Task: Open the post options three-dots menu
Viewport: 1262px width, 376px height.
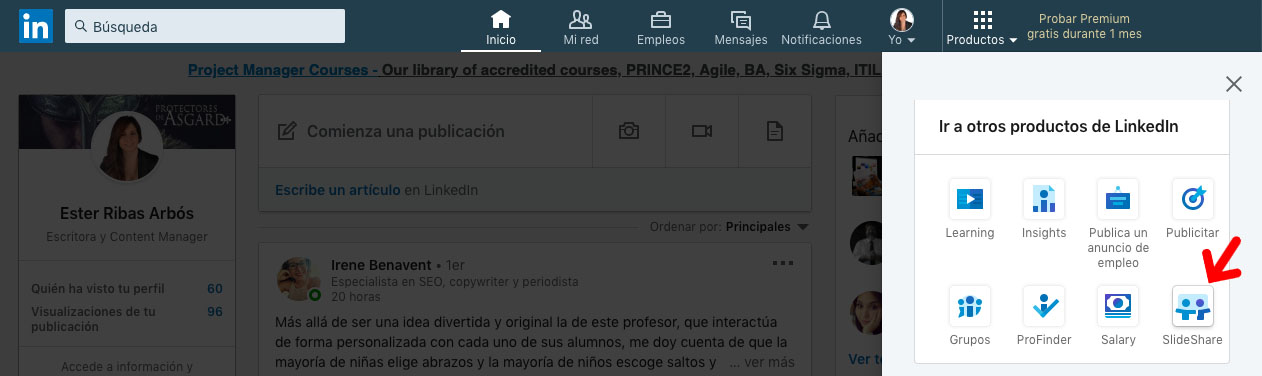Action: coord(783,264)
